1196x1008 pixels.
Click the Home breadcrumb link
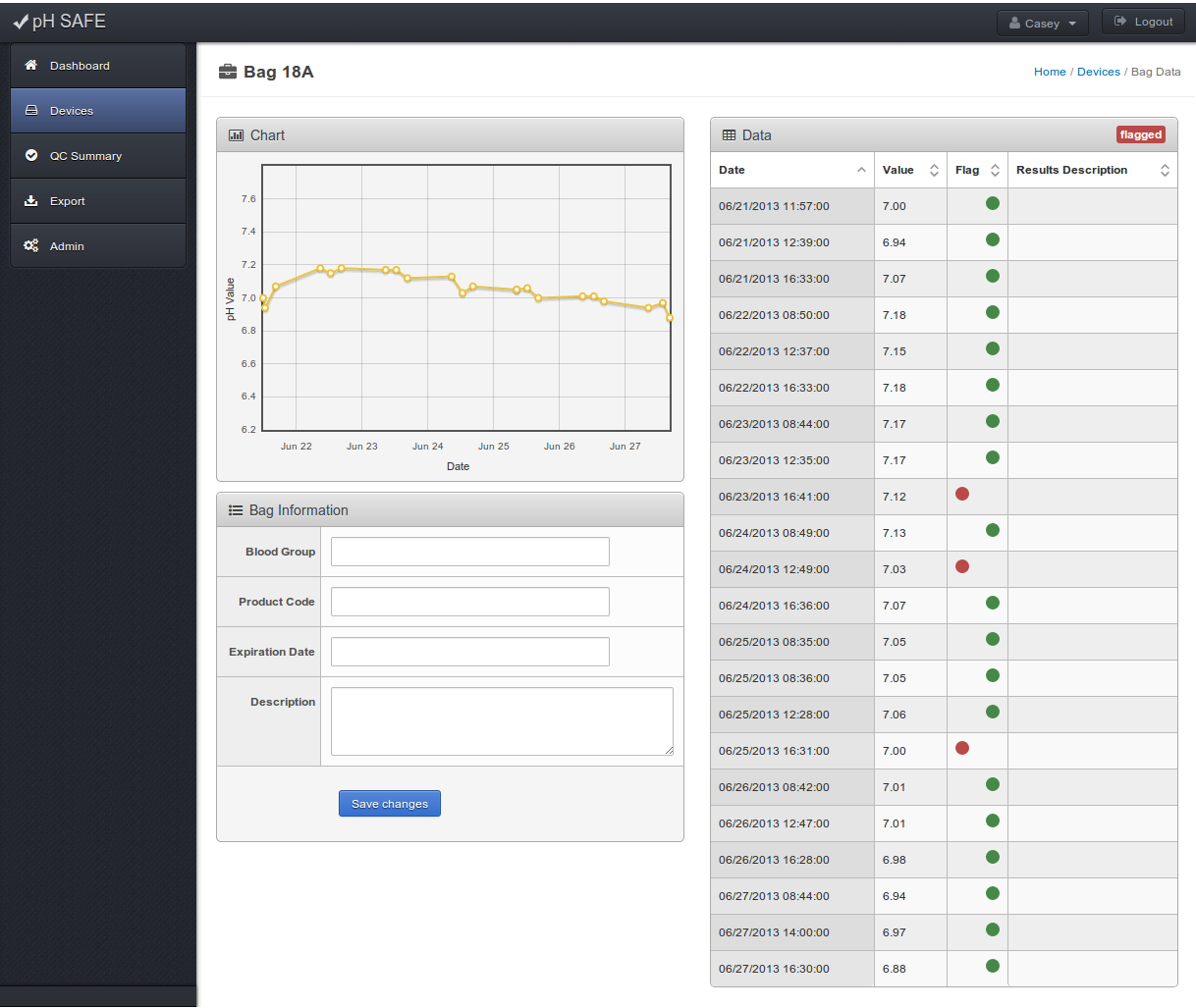[x=1050, y=72]
